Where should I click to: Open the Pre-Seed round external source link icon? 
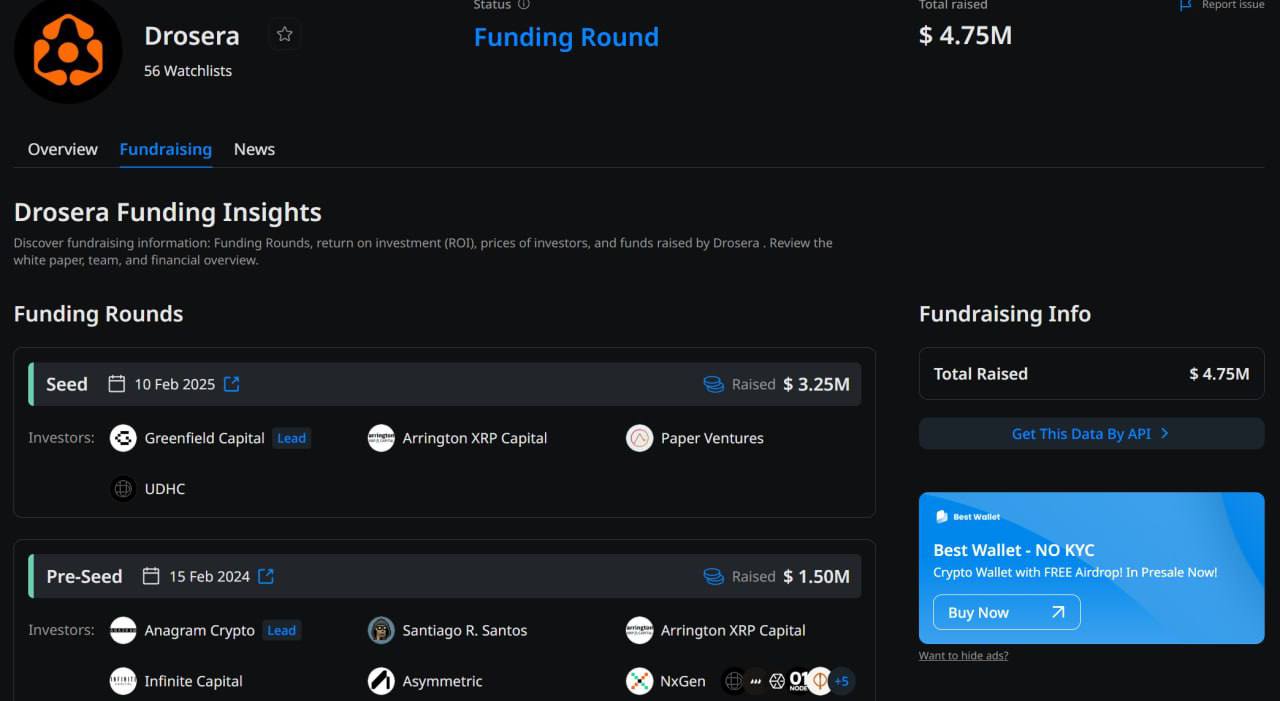coord(266,576)
